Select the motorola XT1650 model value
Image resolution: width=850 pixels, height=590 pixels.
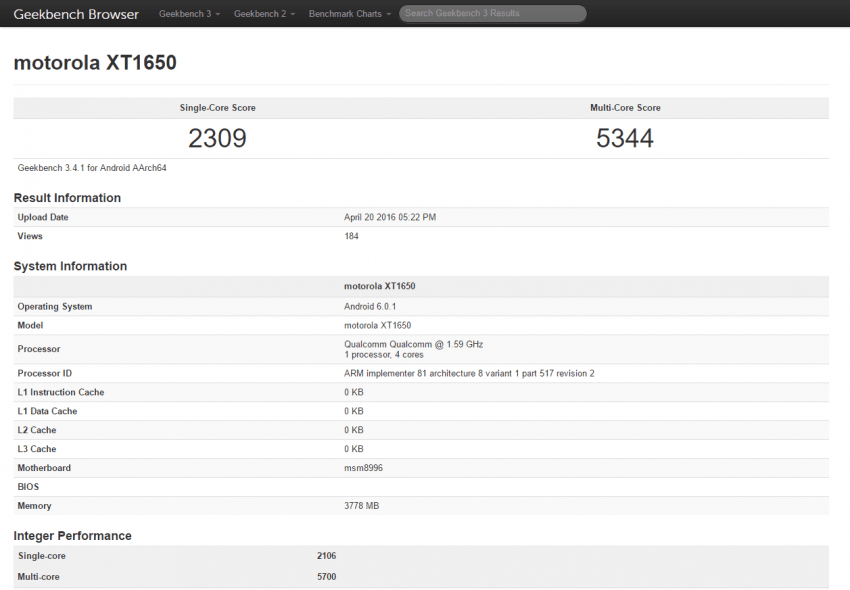[377, 326]
